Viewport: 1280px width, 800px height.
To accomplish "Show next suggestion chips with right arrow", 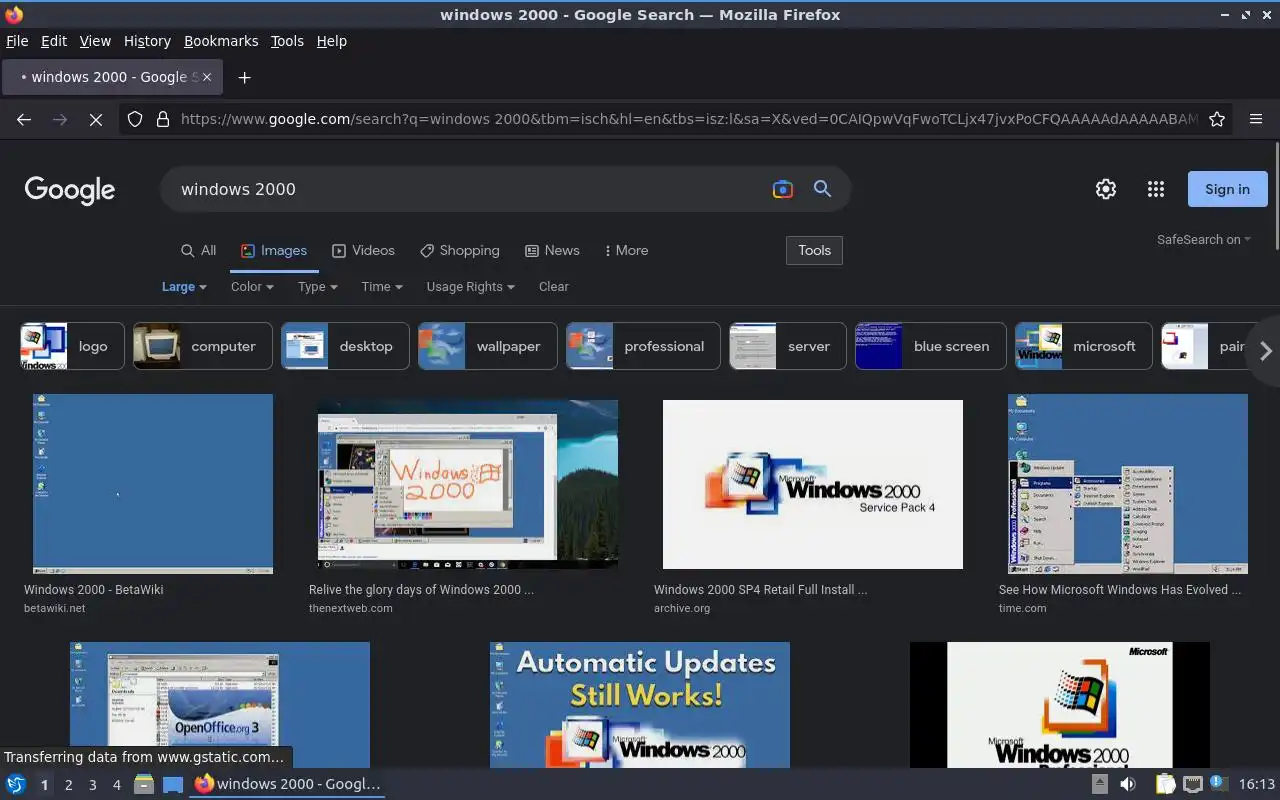I will [1265, 350].
